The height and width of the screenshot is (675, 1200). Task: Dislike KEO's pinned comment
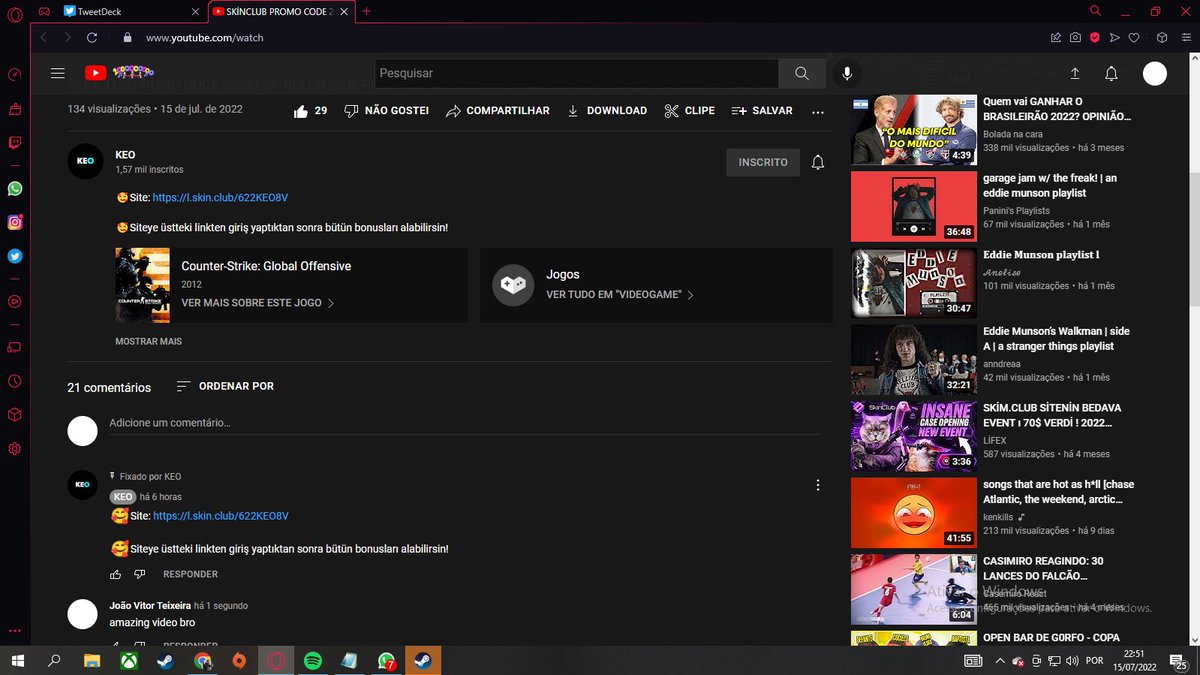point(140,574)
